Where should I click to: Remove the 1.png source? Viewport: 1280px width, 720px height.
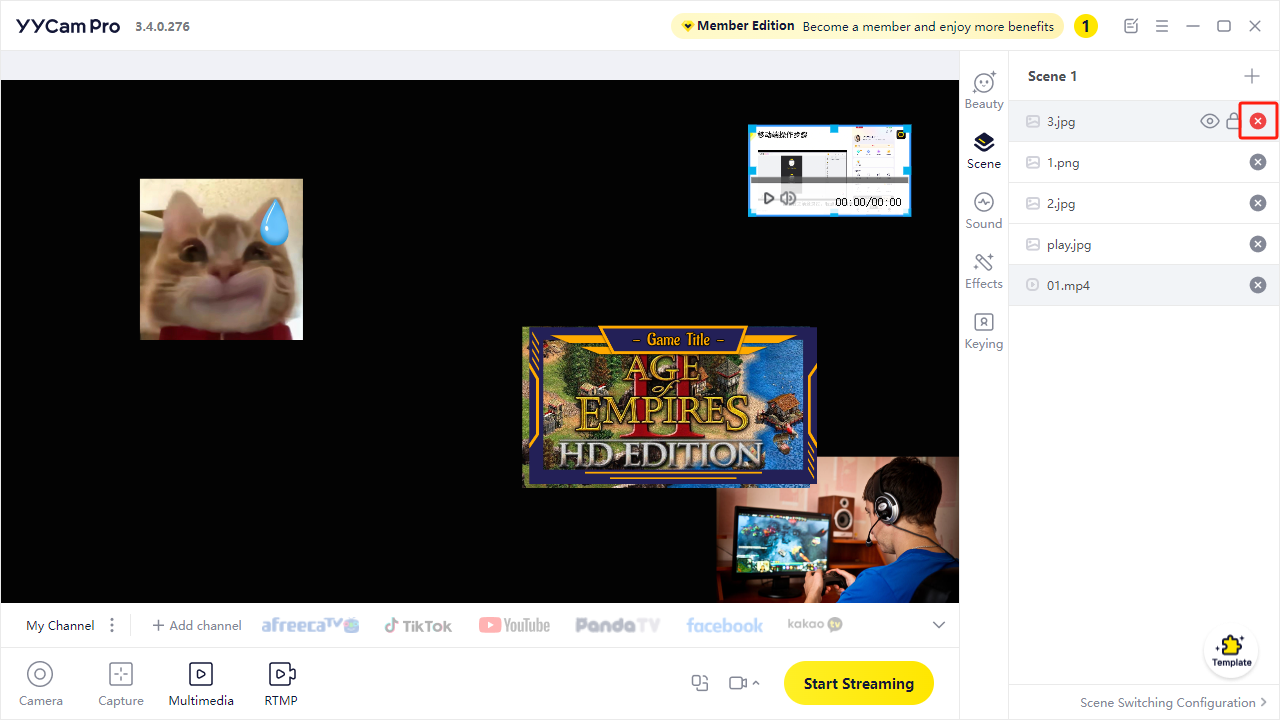(1258, 162)
